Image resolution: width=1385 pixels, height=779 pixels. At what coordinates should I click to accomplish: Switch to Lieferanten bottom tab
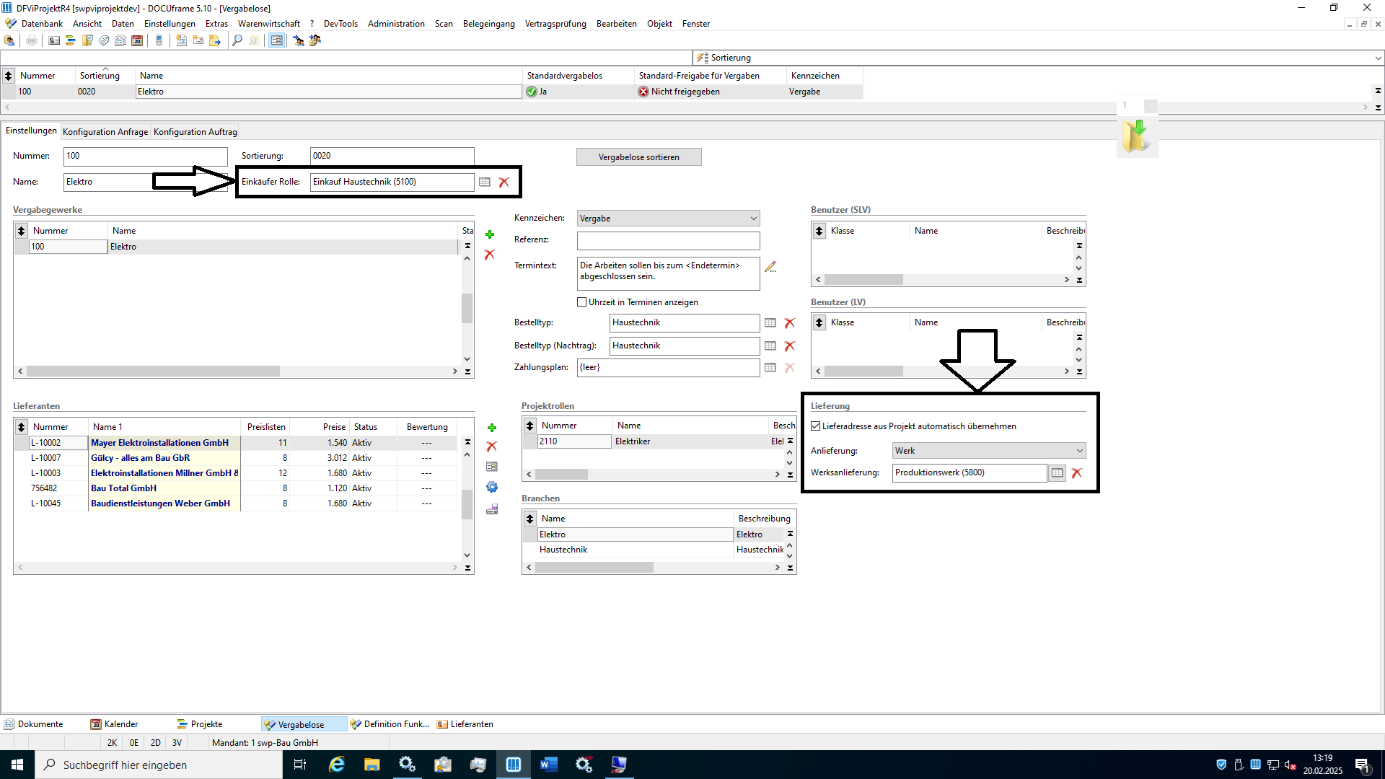click(x=465, y=724)
